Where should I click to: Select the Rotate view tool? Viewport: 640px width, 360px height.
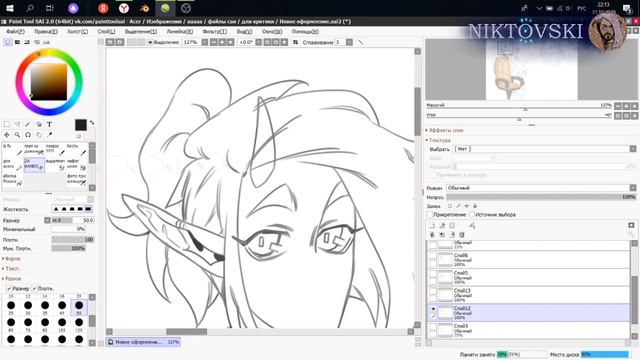(28, 135)
